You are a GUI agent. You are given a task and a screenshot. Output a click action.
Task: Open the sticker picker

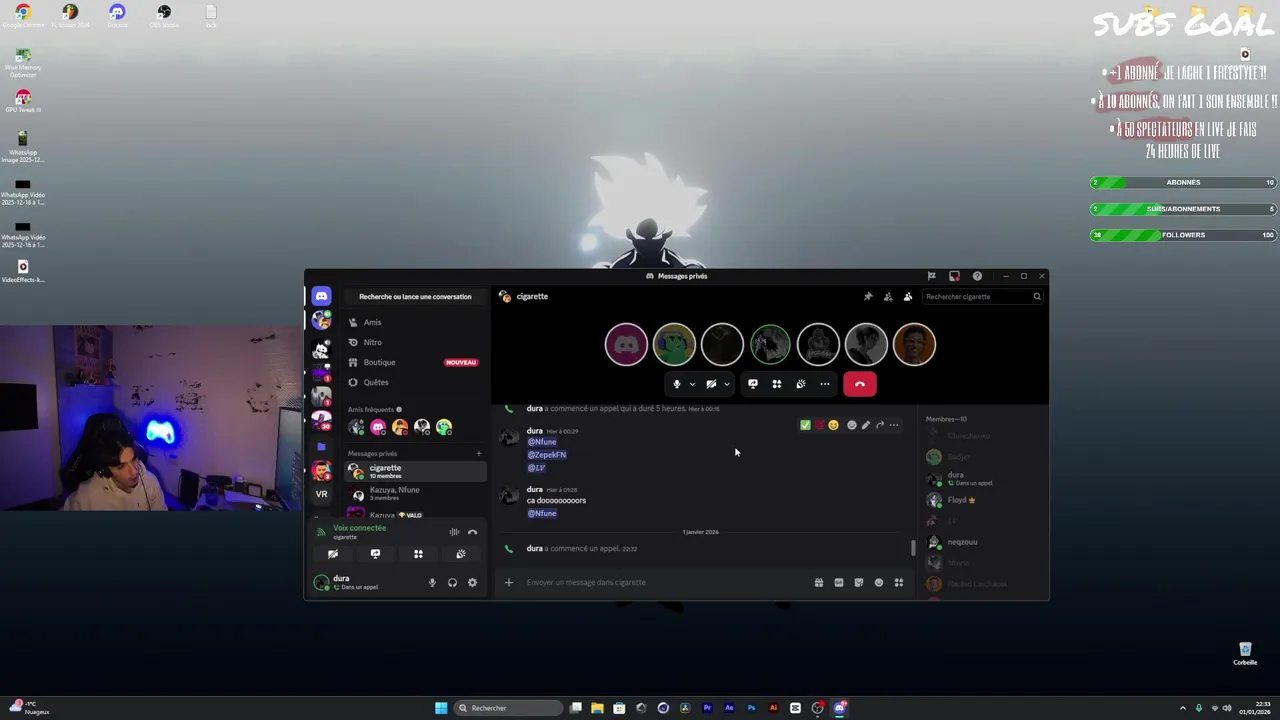[859, 582]
